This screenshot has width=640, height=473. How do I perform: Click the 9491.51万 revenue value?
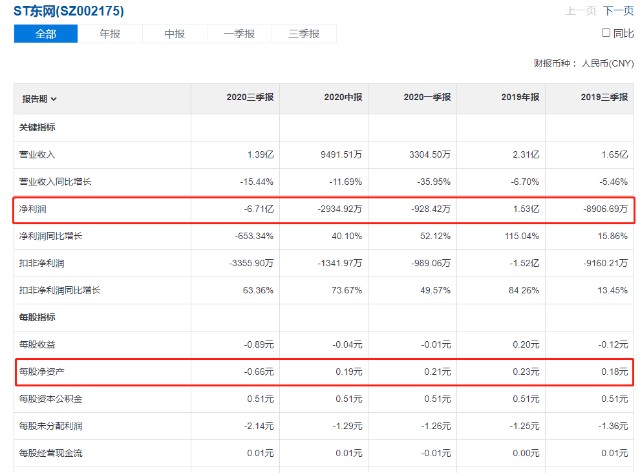341,155
